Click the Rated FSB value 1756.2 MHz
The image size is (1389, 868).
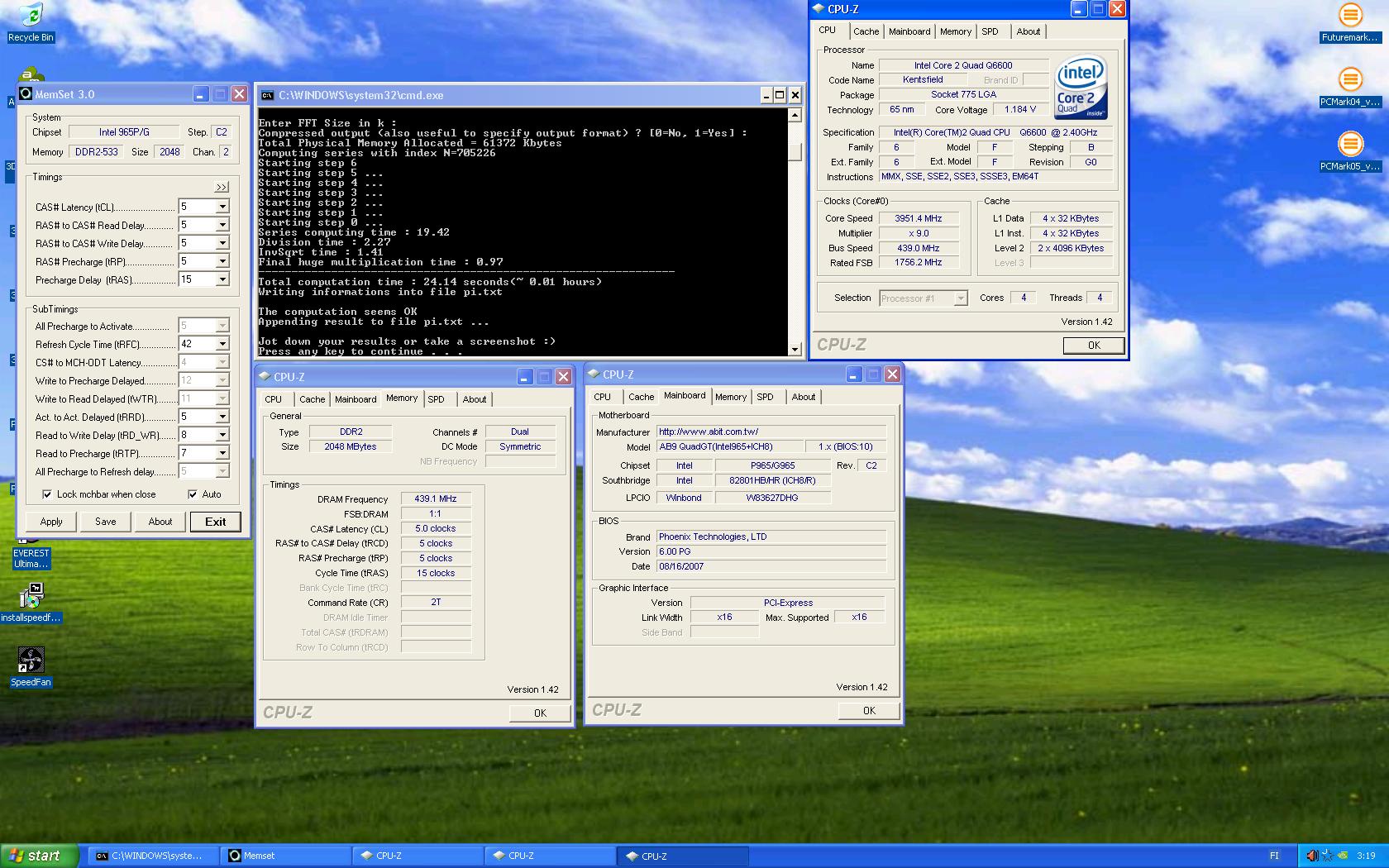click(919, 262)
